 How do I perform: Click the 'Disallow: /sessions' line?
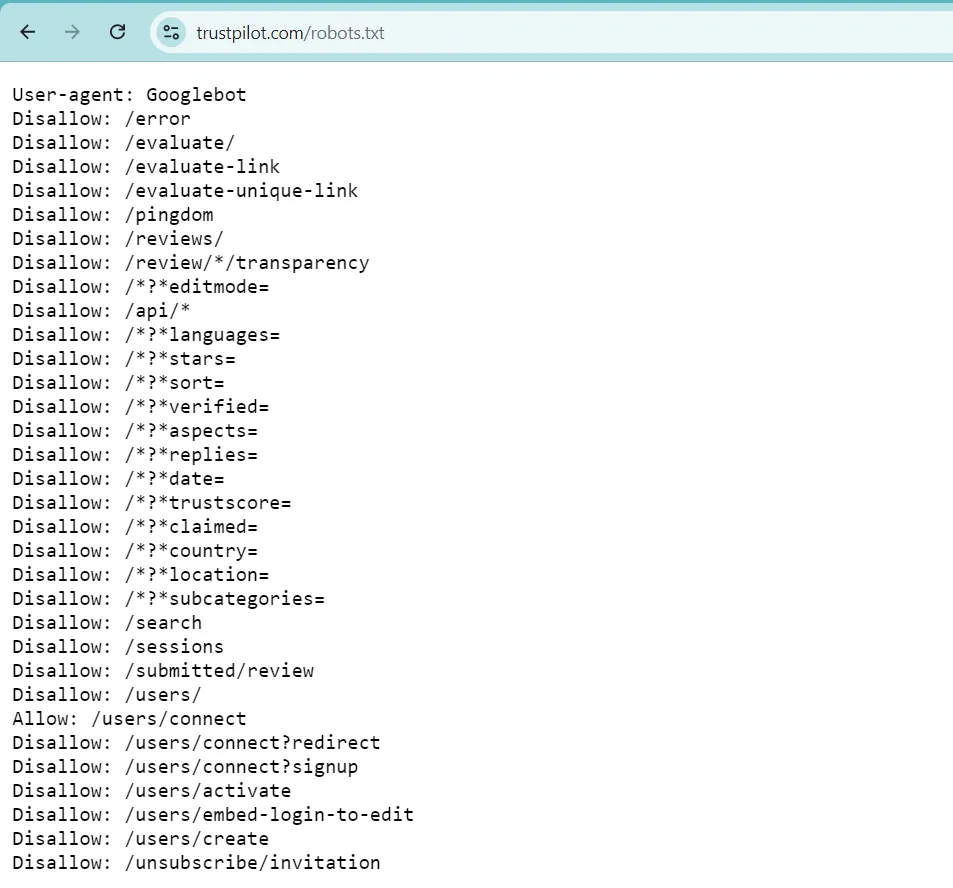[118, 647]
